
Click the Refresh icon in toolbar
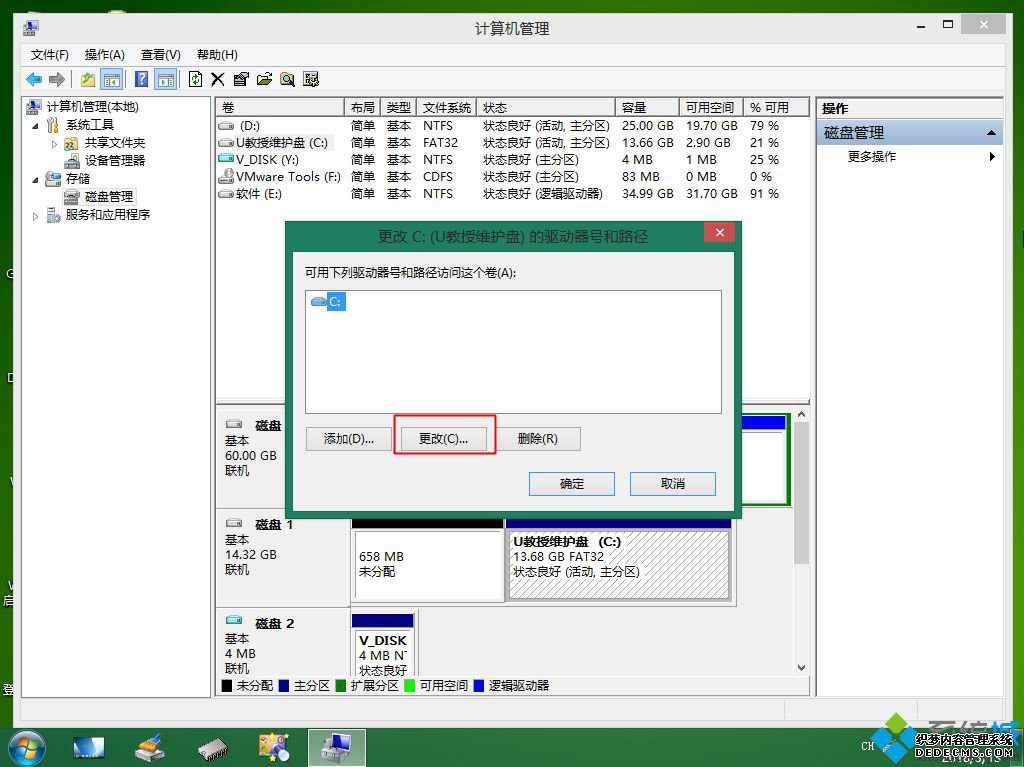coord(195,80)
